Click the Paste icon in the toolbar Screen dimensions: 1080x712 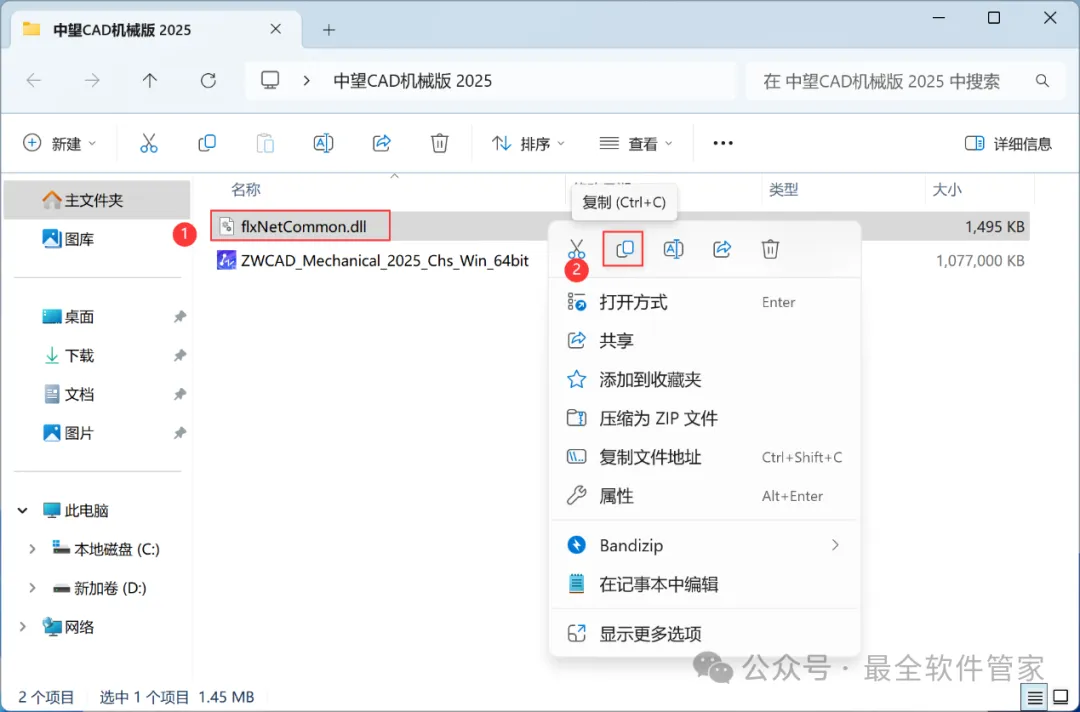[265, 143]
